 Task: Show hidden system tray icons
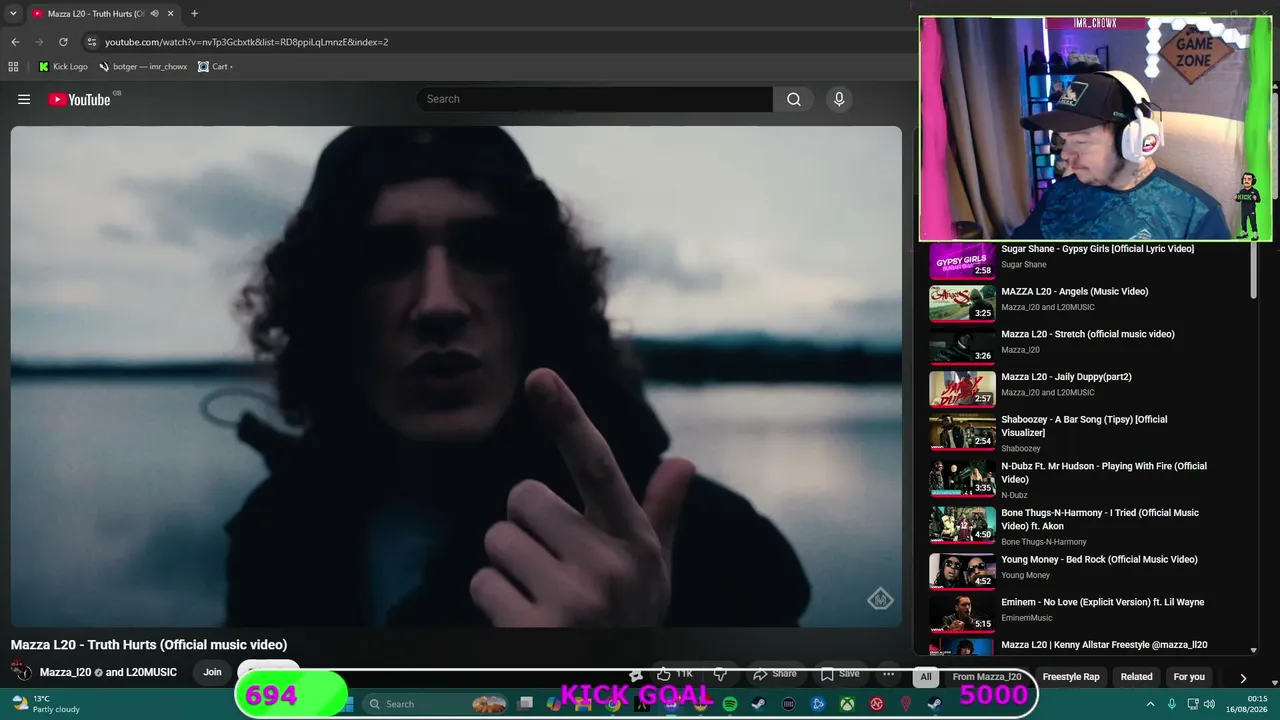(1150, 704)
